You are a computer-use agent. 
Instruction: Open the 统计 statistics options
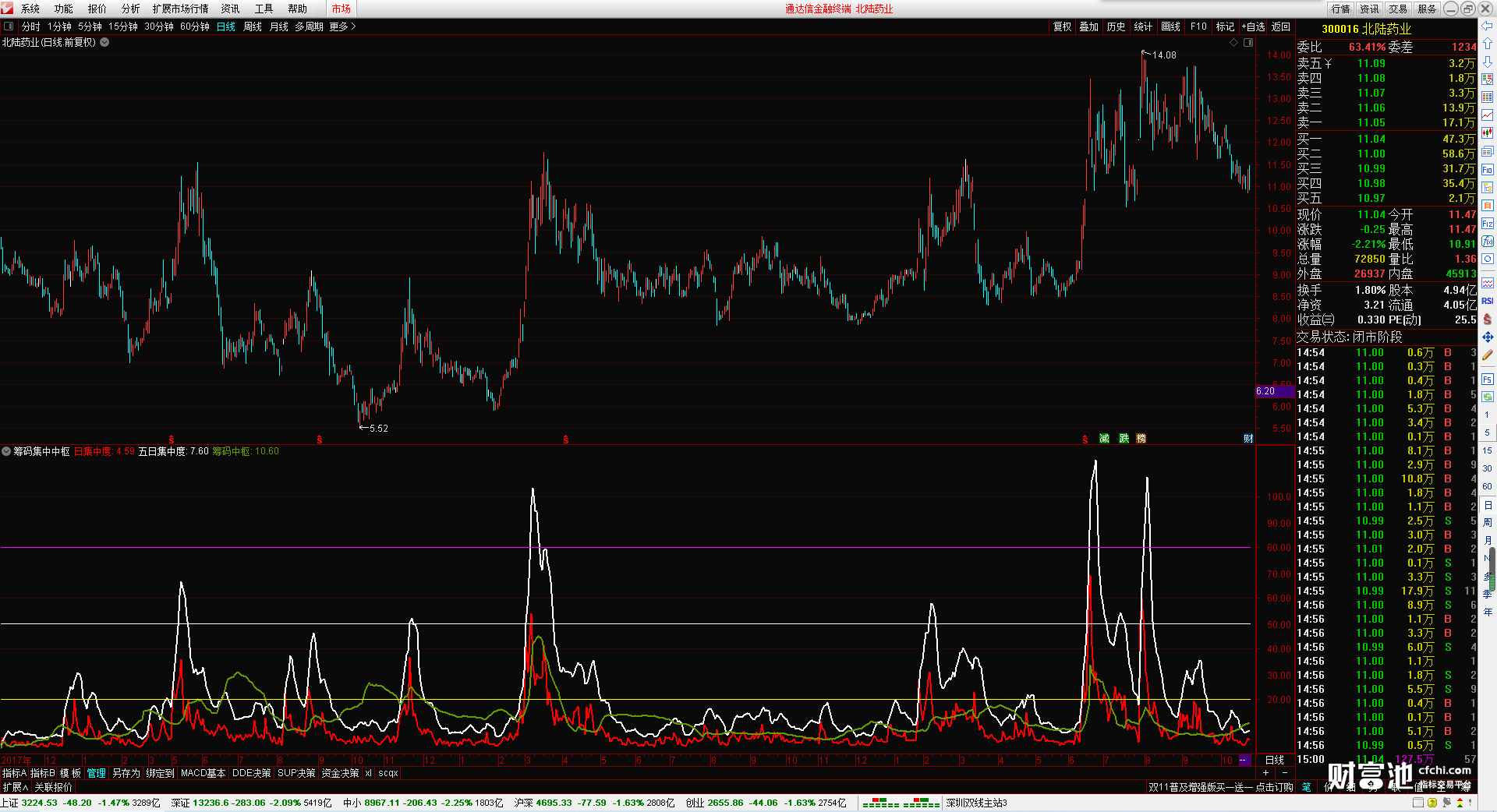pyautogui.click(x=1143, y=26)
